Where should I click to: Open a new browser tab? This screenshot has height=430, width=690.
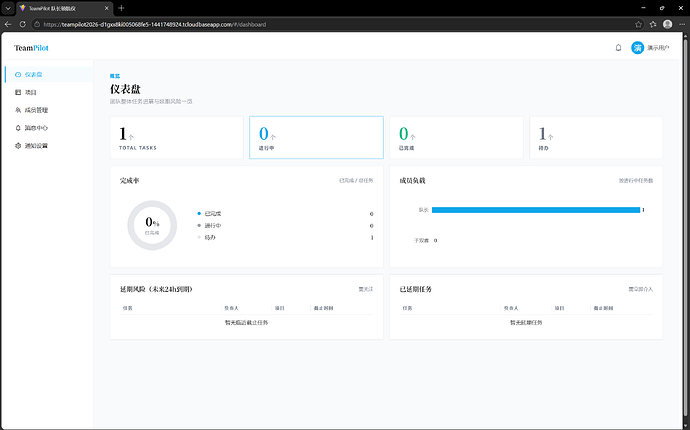coord(121,8)
